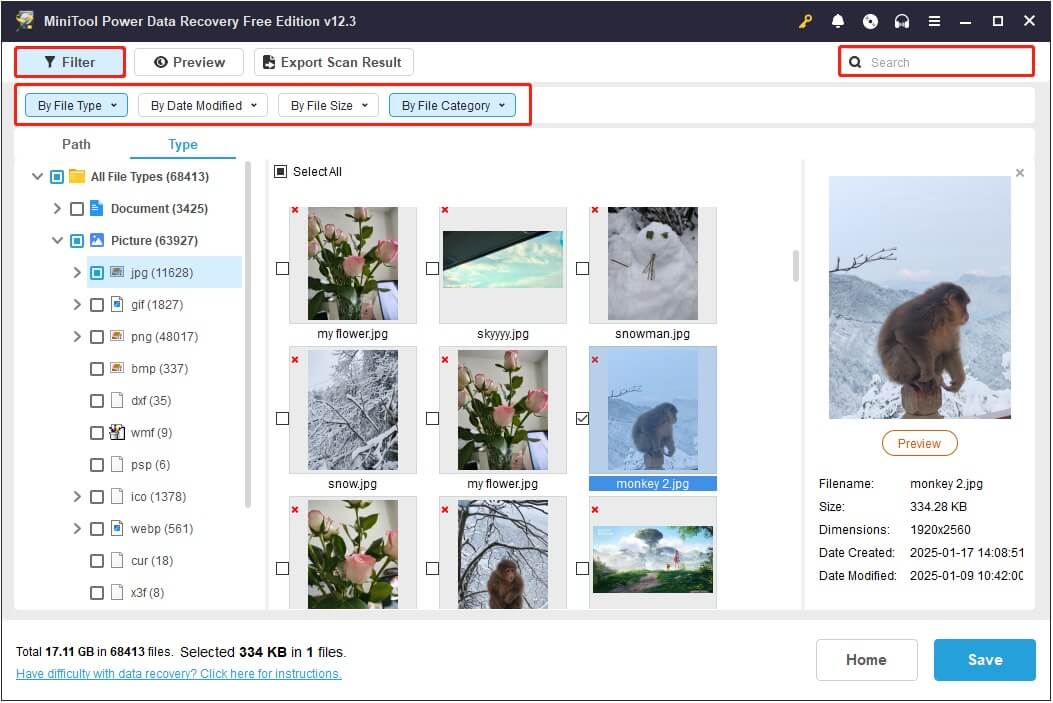
Task: Select the ico (1378) tree item
Action: [x=158, y=497]
